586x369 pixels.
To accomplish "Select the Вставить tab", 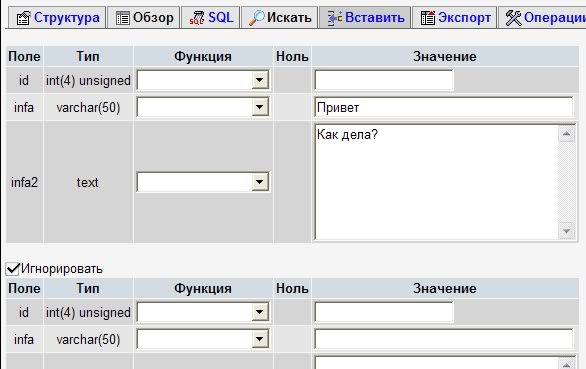I will coord(365,18).
